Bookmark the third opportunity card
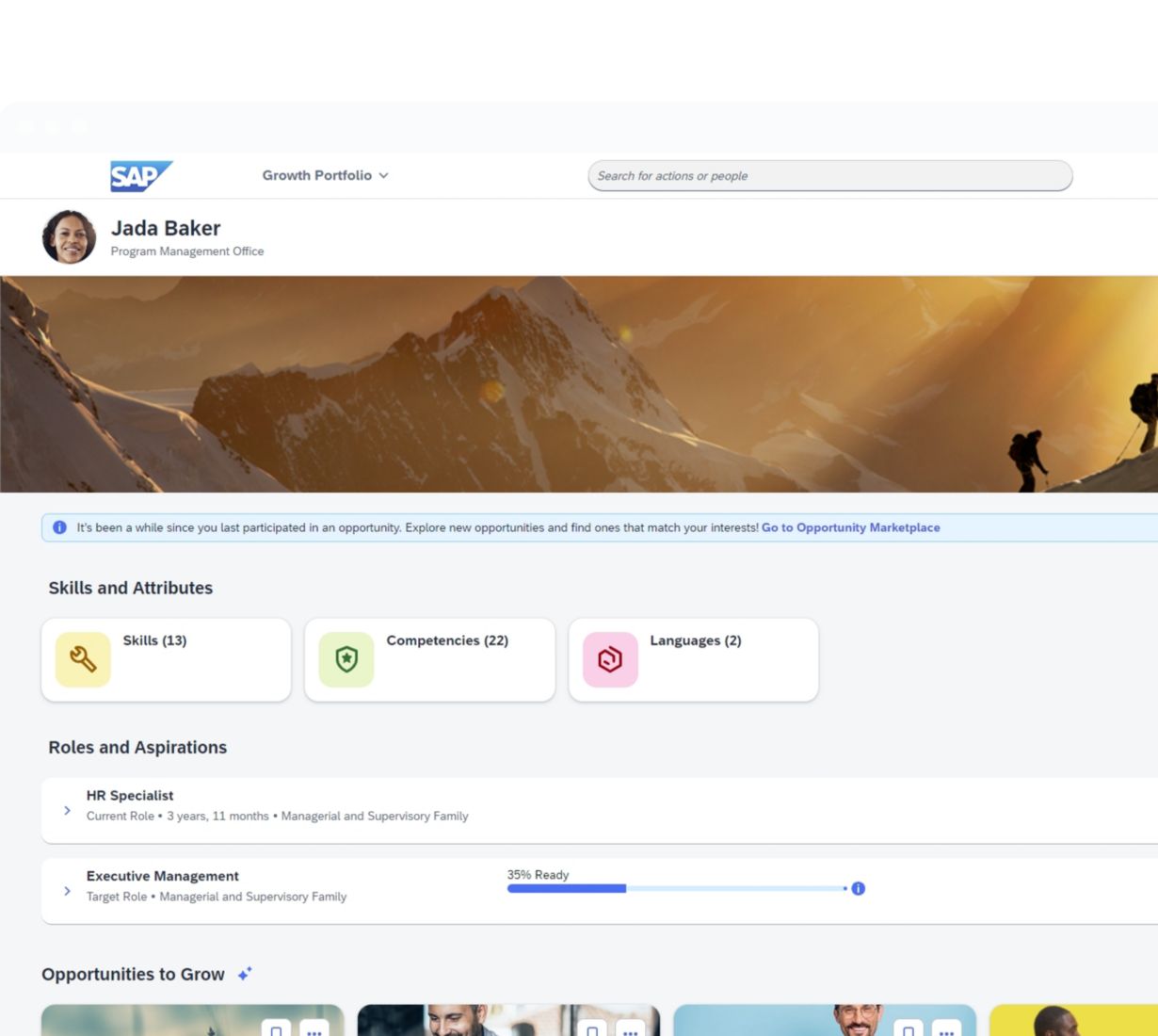Viewport: 1158px width, 1036px height. coord(909,1029)
